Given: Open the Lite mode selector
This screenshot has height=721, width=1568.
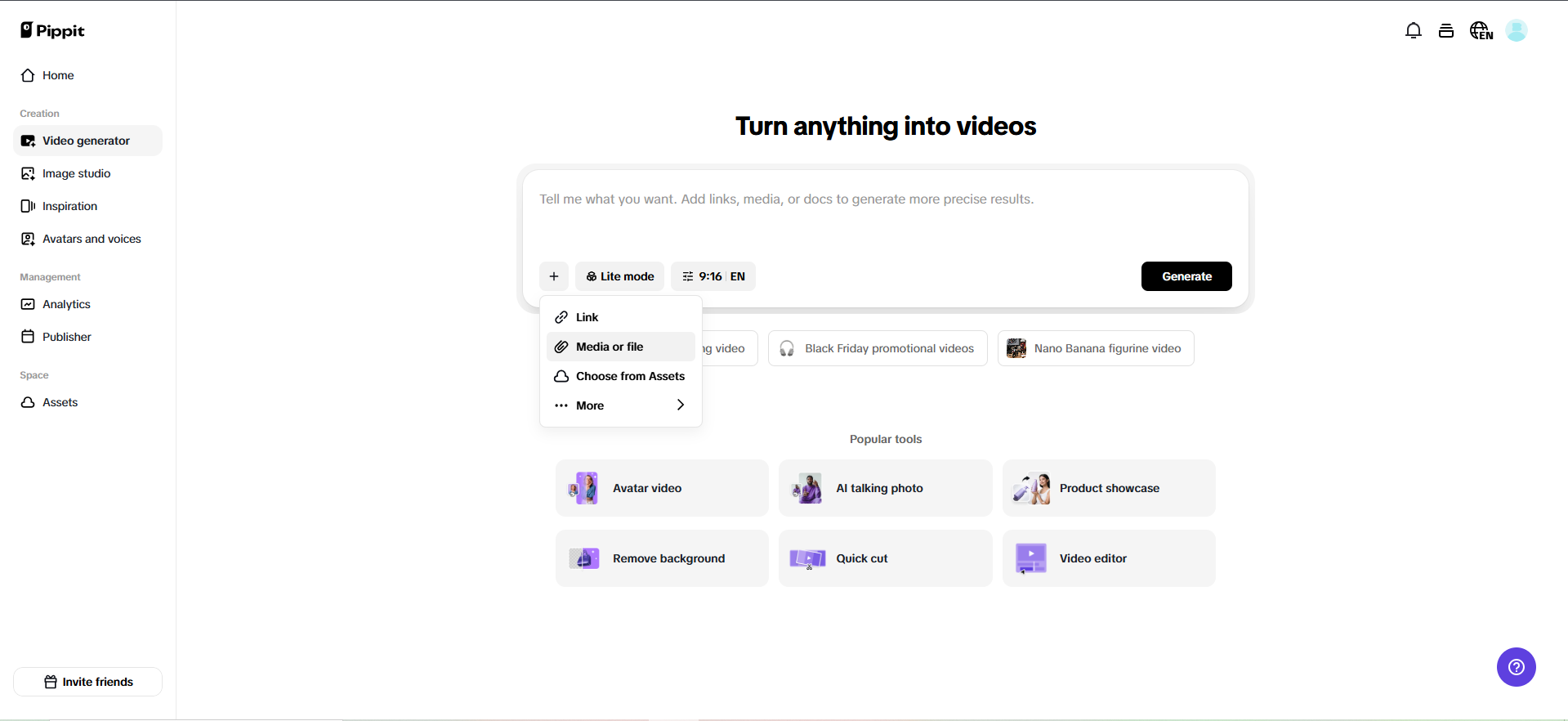Looking at the screenshot, I should click(619, 276).
